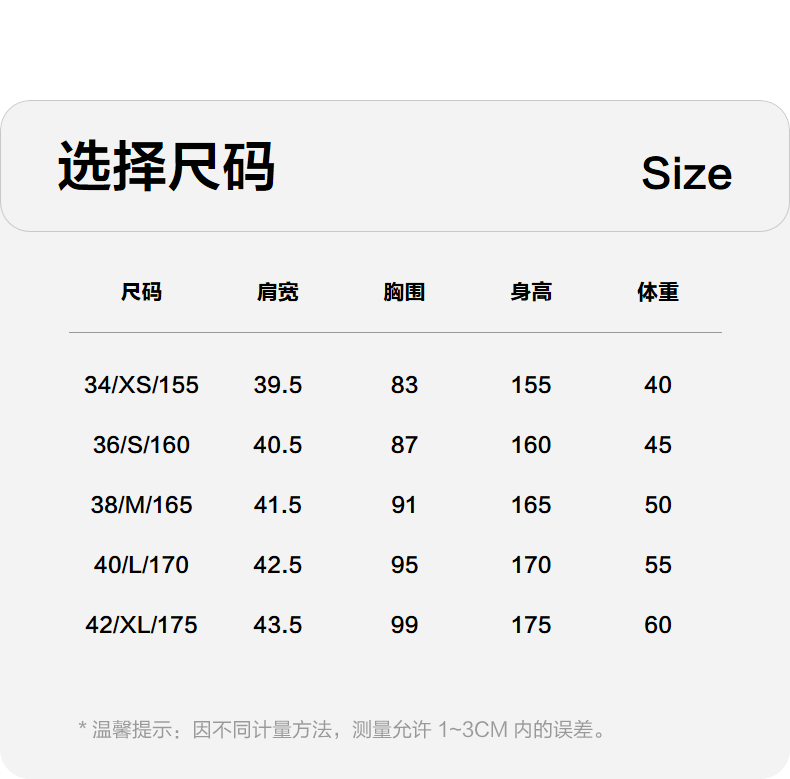Screen dimensions: 790x779
Task: Click shoulder width value 39.5
Action: [x=278, y=385]
